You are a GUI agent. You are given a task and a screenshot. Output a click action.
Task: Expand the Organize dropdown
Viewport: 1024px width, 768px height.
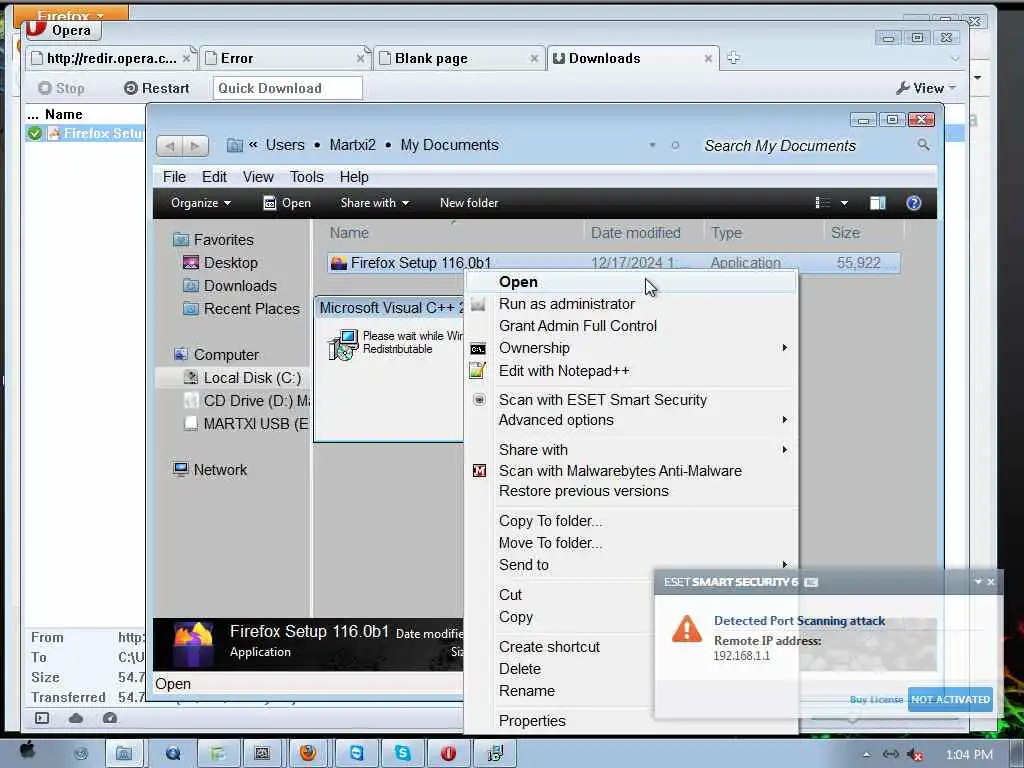(200, 203)
